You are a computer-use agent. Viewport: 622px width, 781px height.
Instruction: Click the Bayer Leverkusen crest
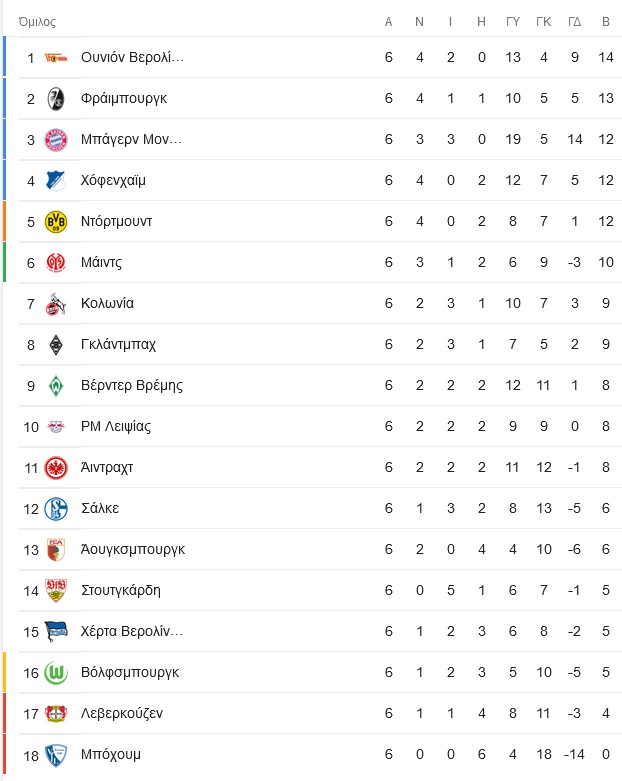(x=56, y=714)
